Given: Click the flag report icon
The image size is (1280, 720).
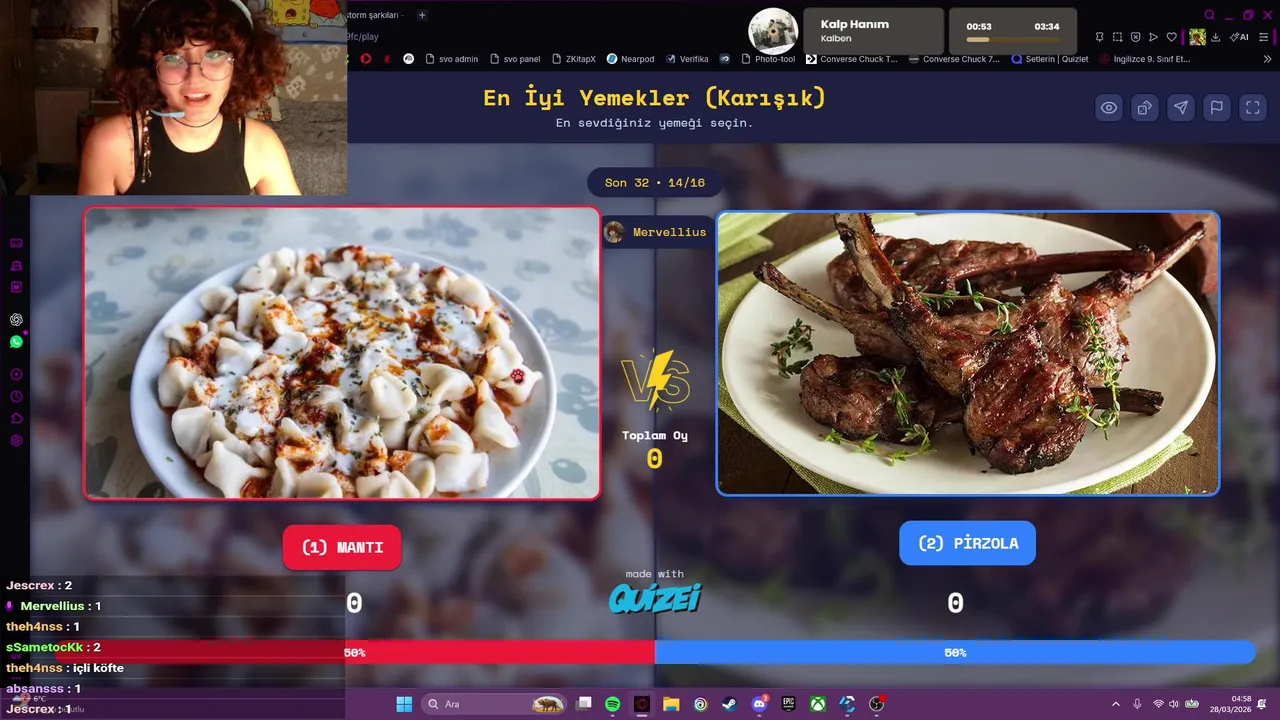Looking at the screenshot, I should pyautogui.click(x=1217, y=108).
